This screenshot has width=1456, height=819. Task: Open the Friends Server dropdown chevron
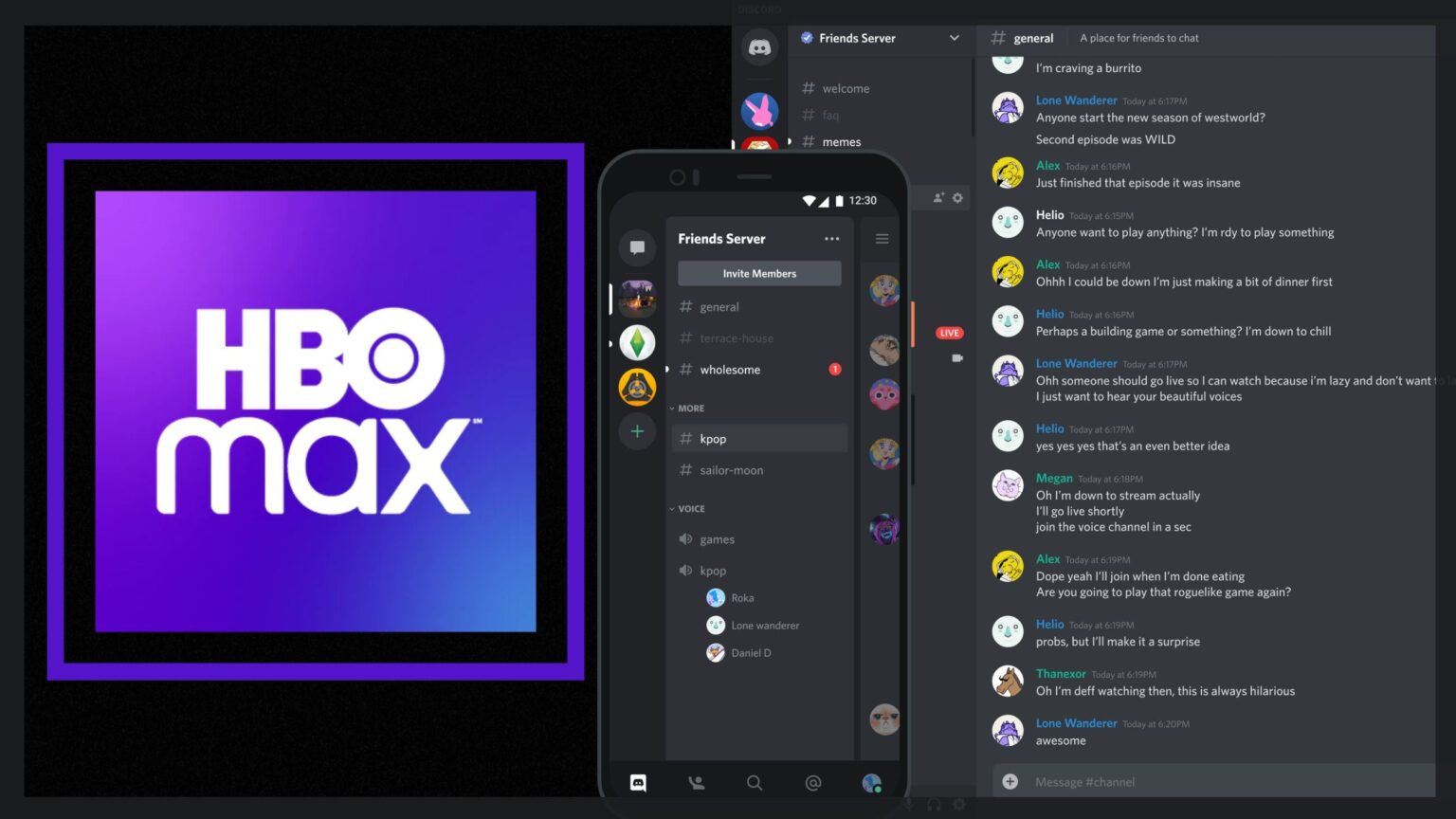tap(953, 38)
